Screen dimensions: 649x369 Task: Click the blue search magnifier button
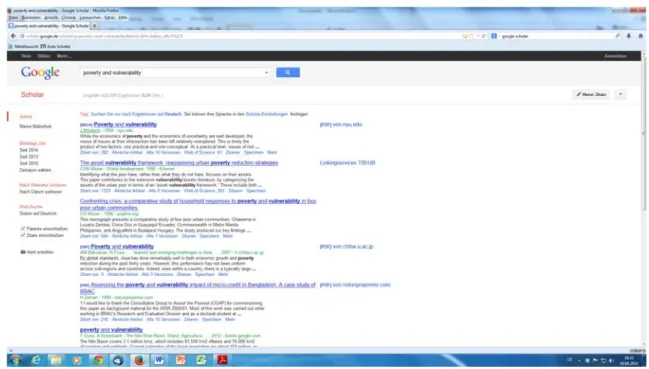point(288,72)
